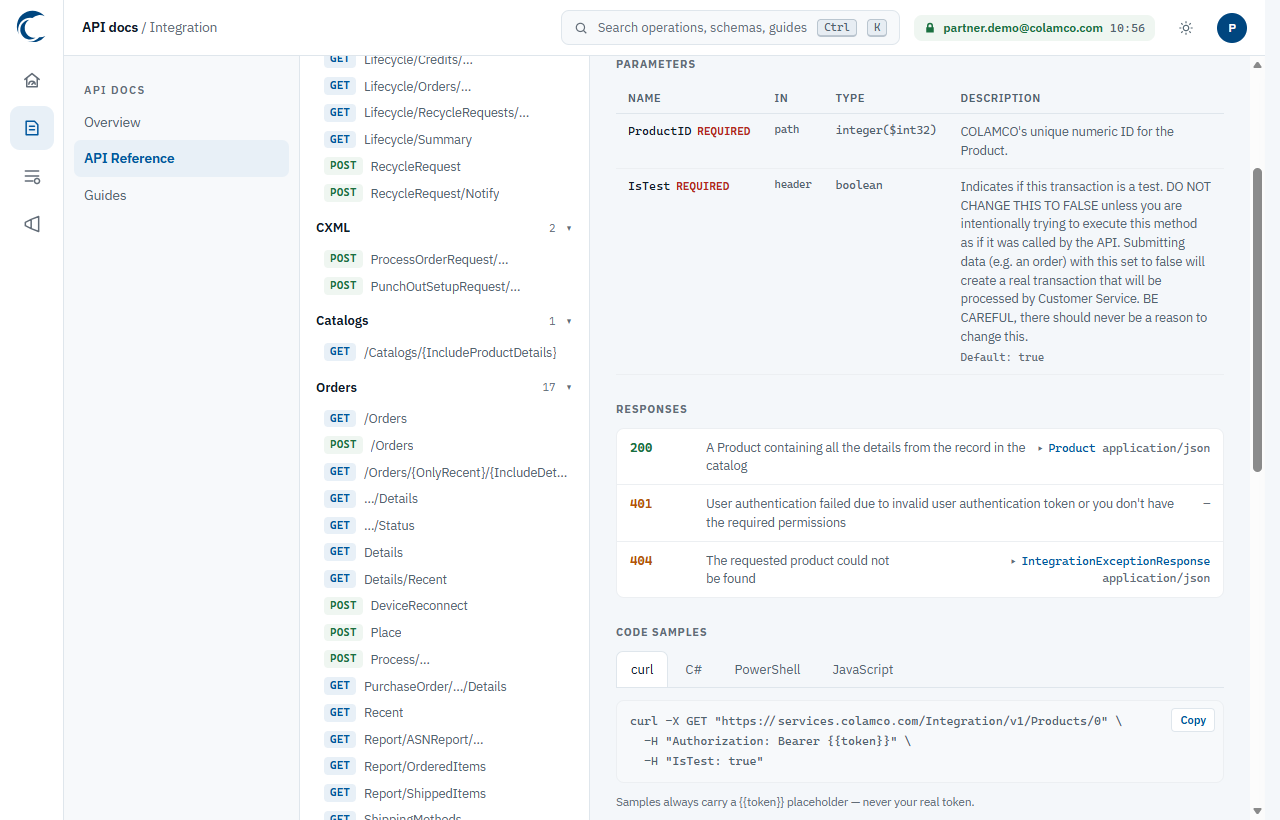This screenshot has height=820, width=1280.
Task: Click the scrollbar up arrow
Action: tap(1258, 65)
